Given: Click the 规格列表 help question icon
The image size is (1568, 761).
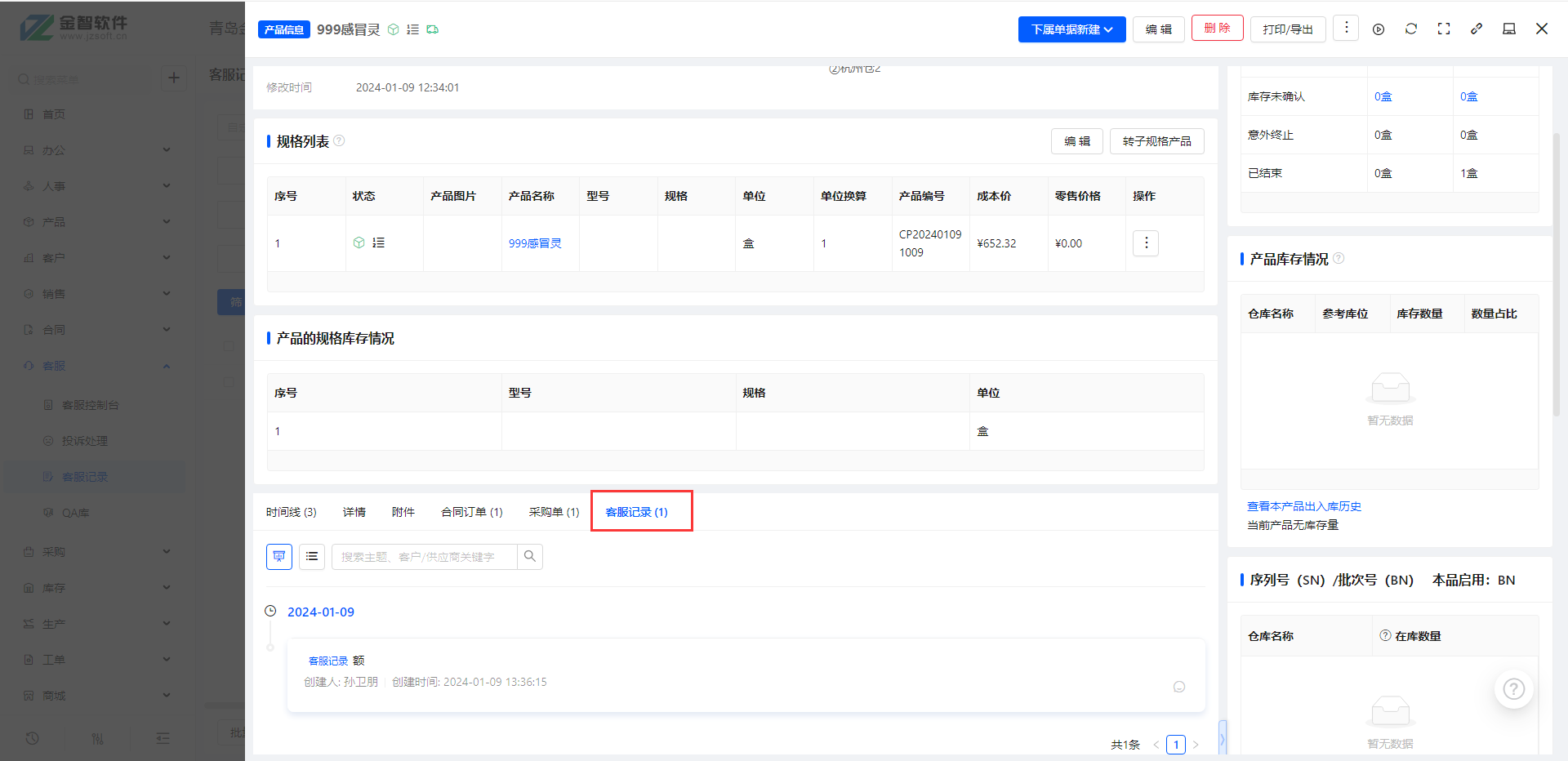Looking at the screenshot, I should [x=339, y=140].
